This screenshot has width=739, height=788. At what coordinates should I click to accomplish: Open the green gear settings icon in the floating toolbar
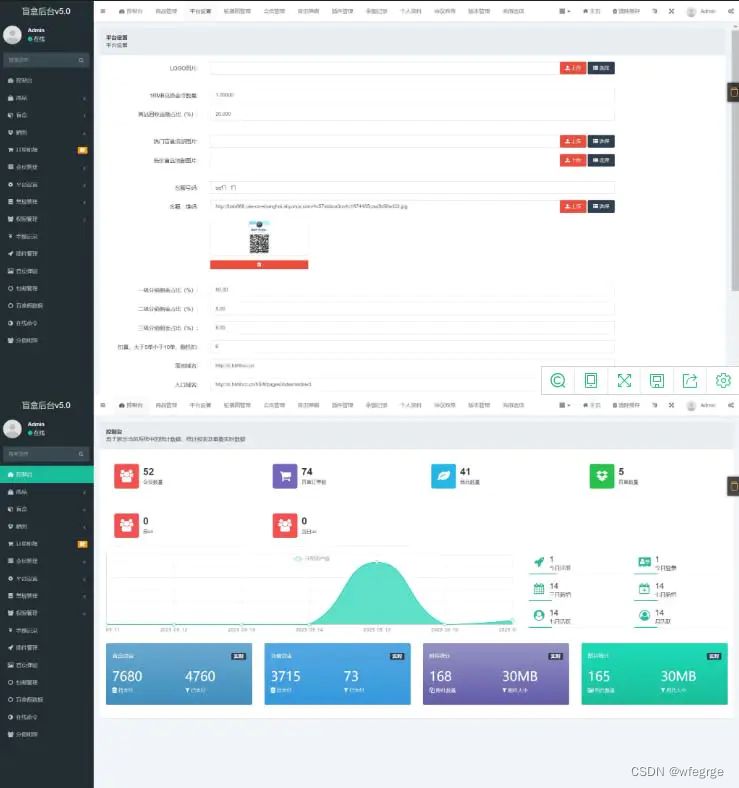click(723, 380)
